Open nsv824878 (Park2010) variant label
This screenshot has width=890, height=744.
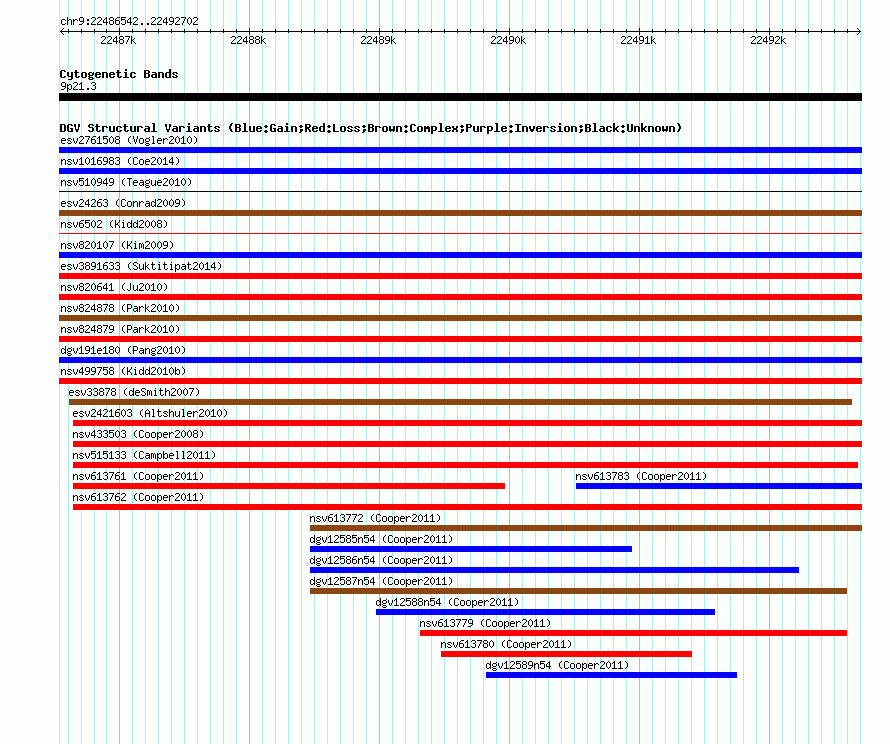[x=120, y=308]
